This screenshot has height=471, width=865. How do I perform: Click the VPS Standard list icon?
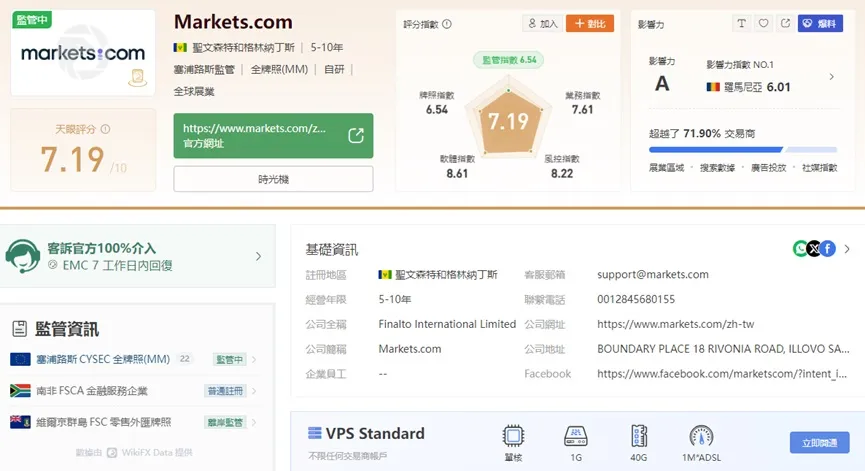click(x=314, y=433)
